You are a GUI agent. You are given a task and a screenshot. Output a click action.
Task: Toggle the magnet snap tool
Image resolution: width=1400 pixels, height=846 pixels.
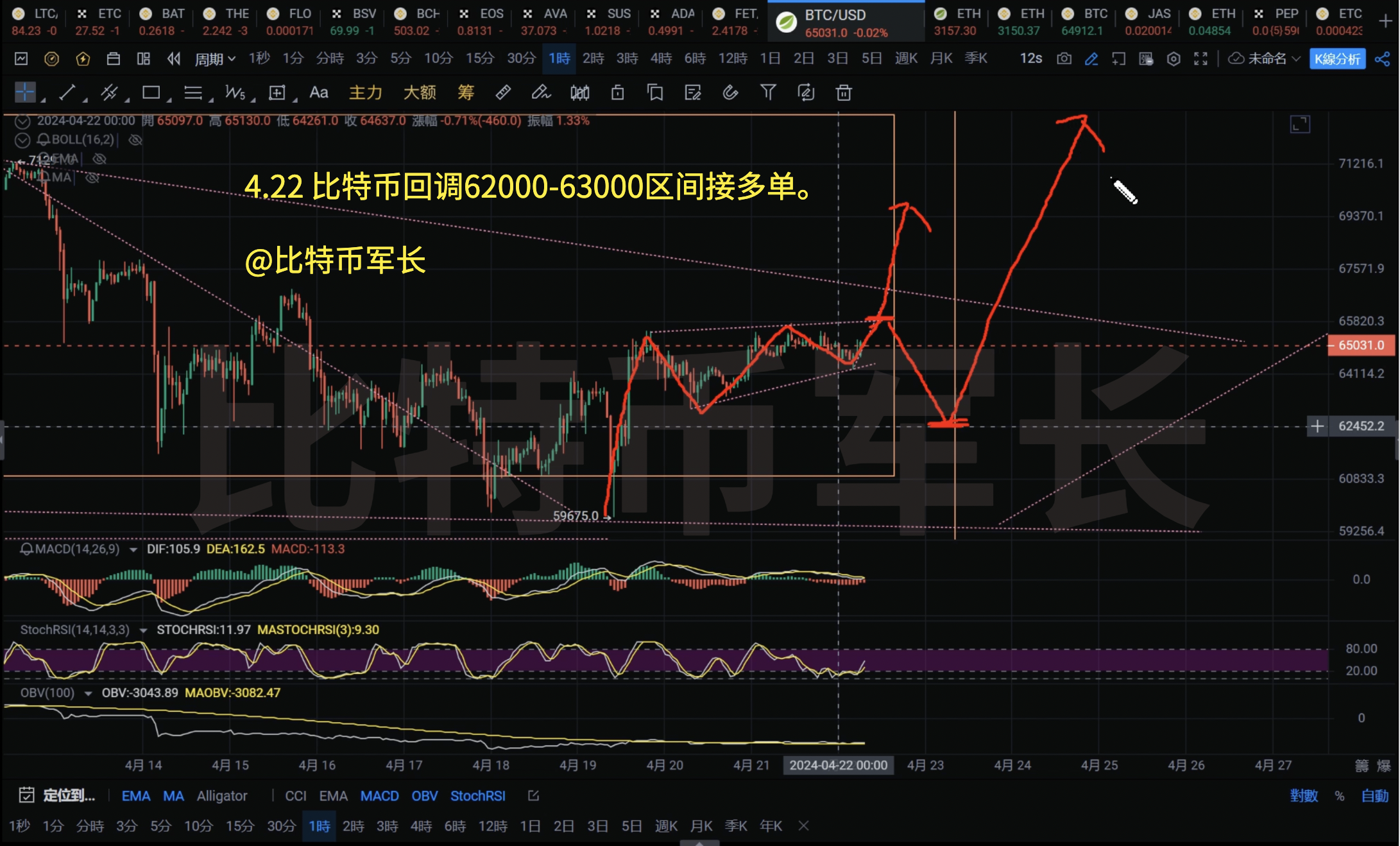pos(730,93)
